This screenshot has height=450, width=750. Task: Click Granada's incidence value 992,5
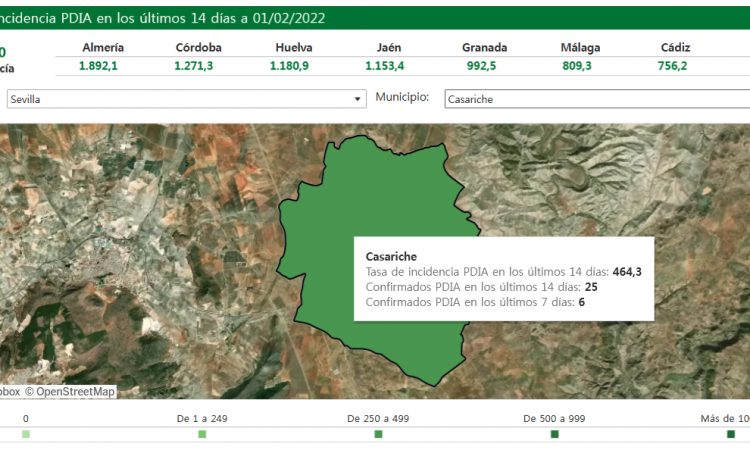(x=484, y=66)
